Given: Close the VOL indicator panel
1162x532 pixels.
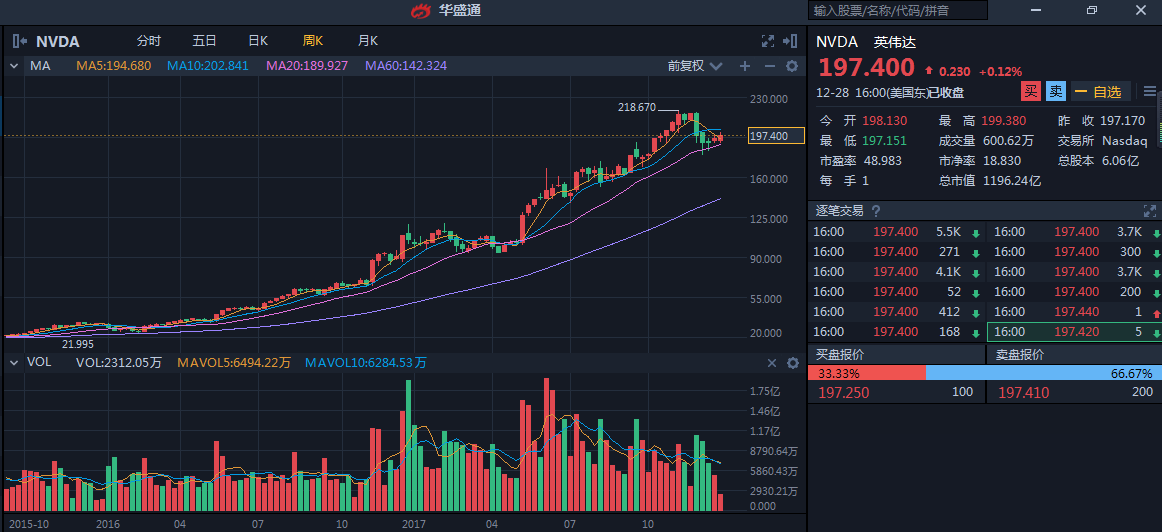Looking at the screenshot, I should coord(771,363).
